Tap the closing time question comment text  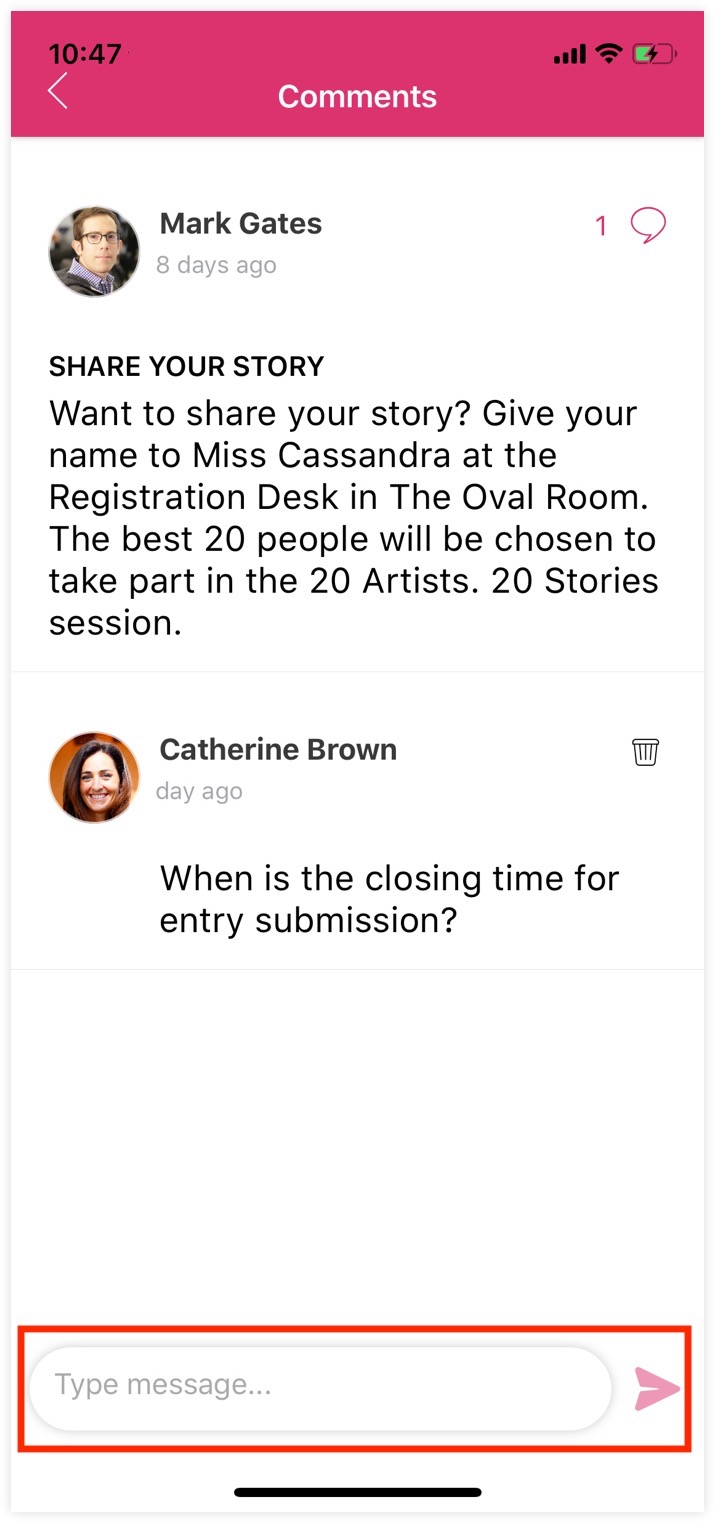389,898
